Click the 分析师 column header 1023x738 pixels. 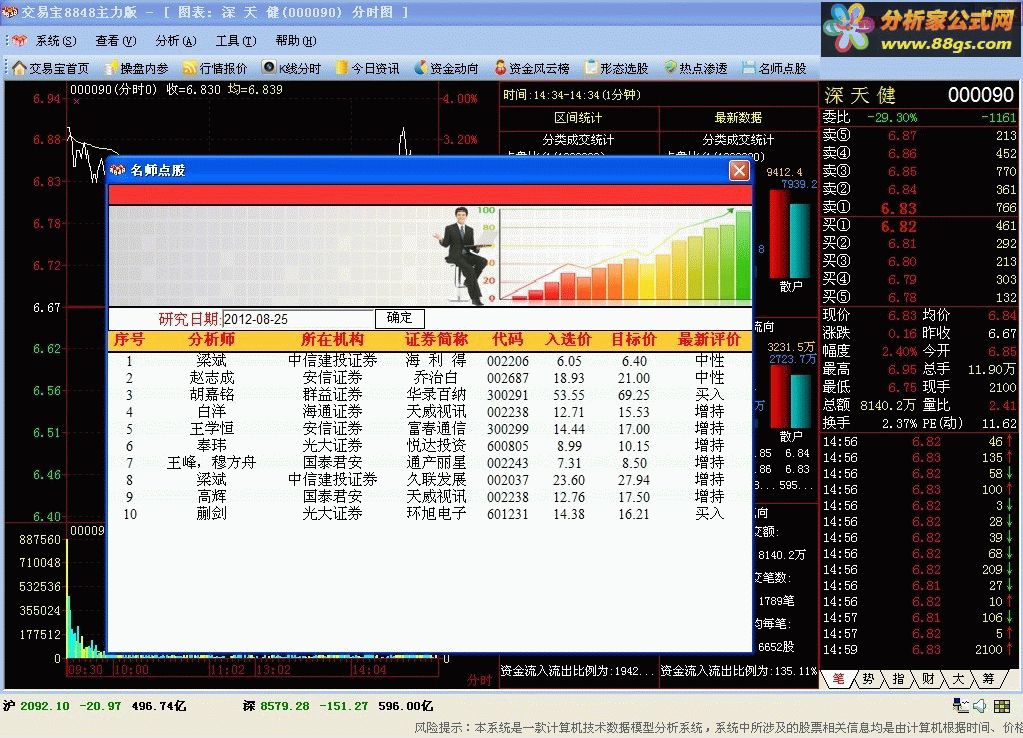[x=211, y=340]
